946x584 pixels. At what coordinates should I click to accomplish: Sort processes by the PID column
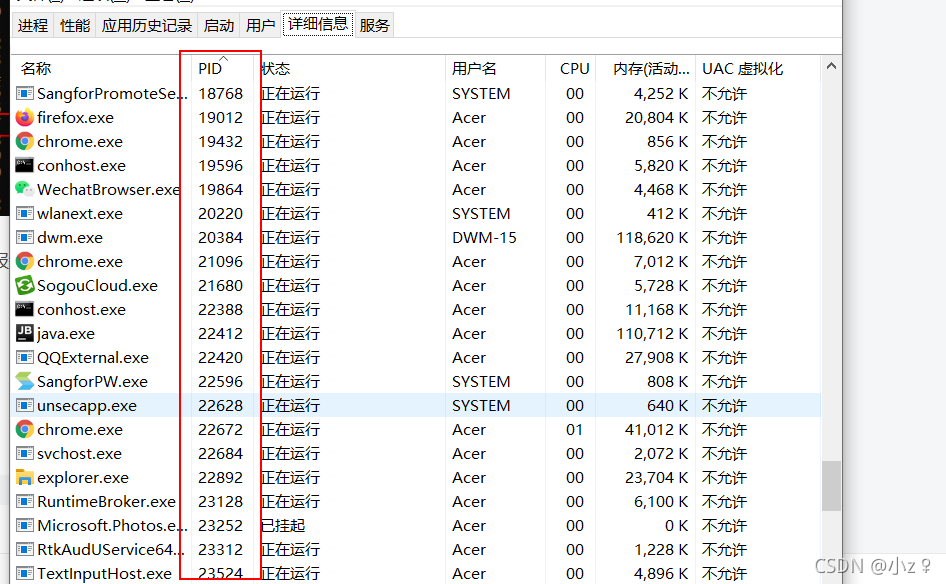coord(210,68)
